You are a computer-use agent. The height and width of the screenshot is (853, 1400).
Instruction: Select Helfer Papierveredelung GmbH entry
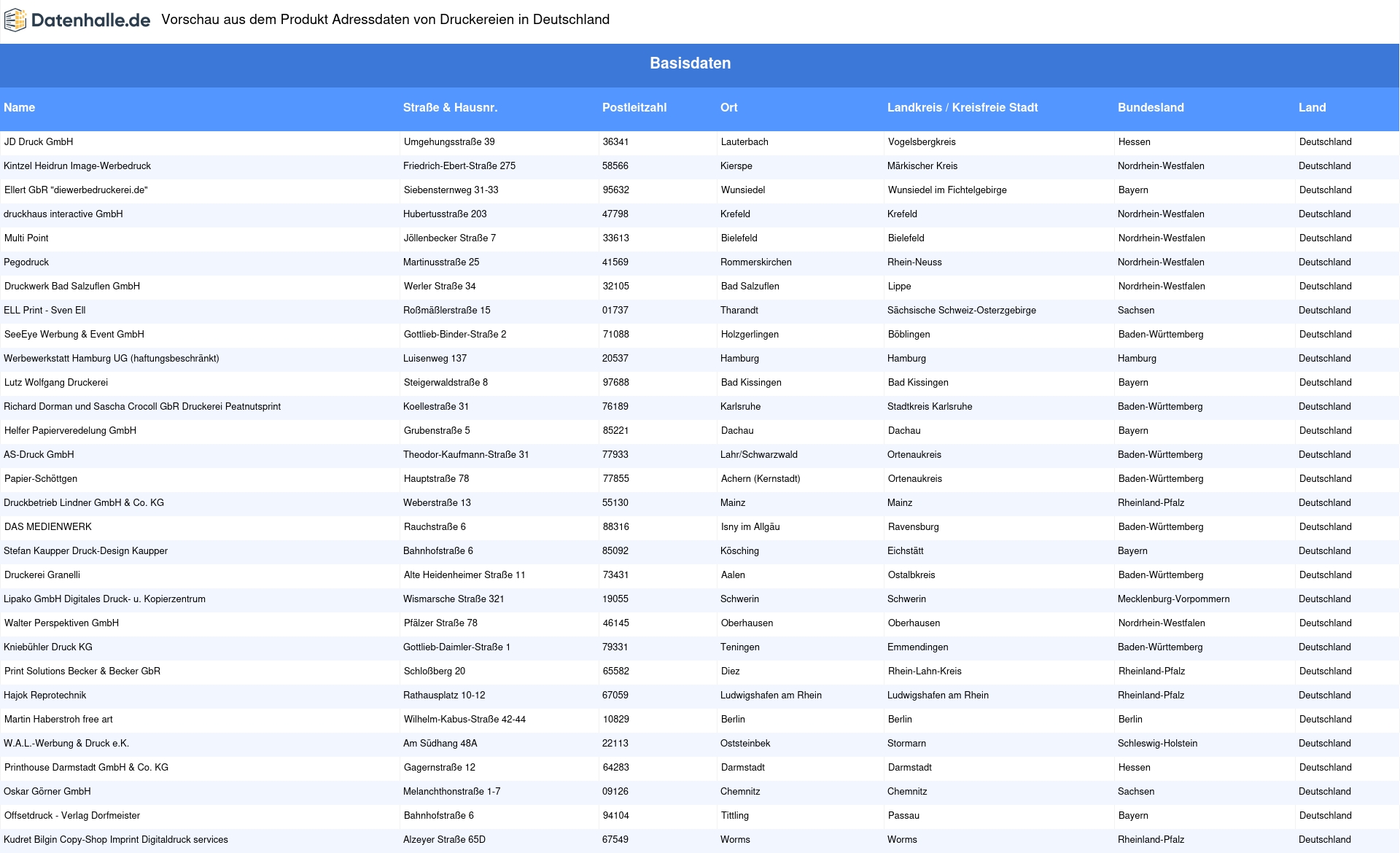70,431
